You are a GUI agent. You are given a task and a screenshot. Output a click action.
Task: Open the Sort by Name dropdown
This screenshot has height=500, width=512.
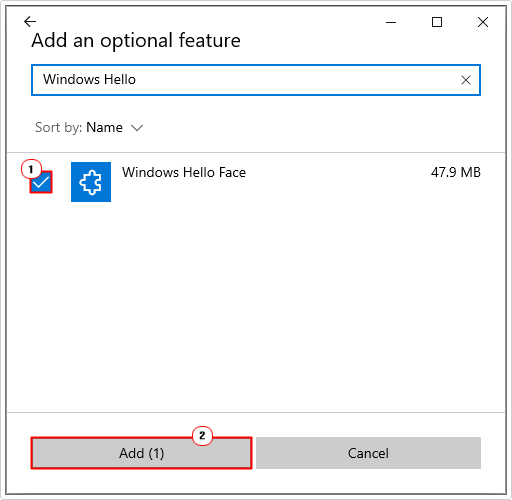tap(89, 128)
